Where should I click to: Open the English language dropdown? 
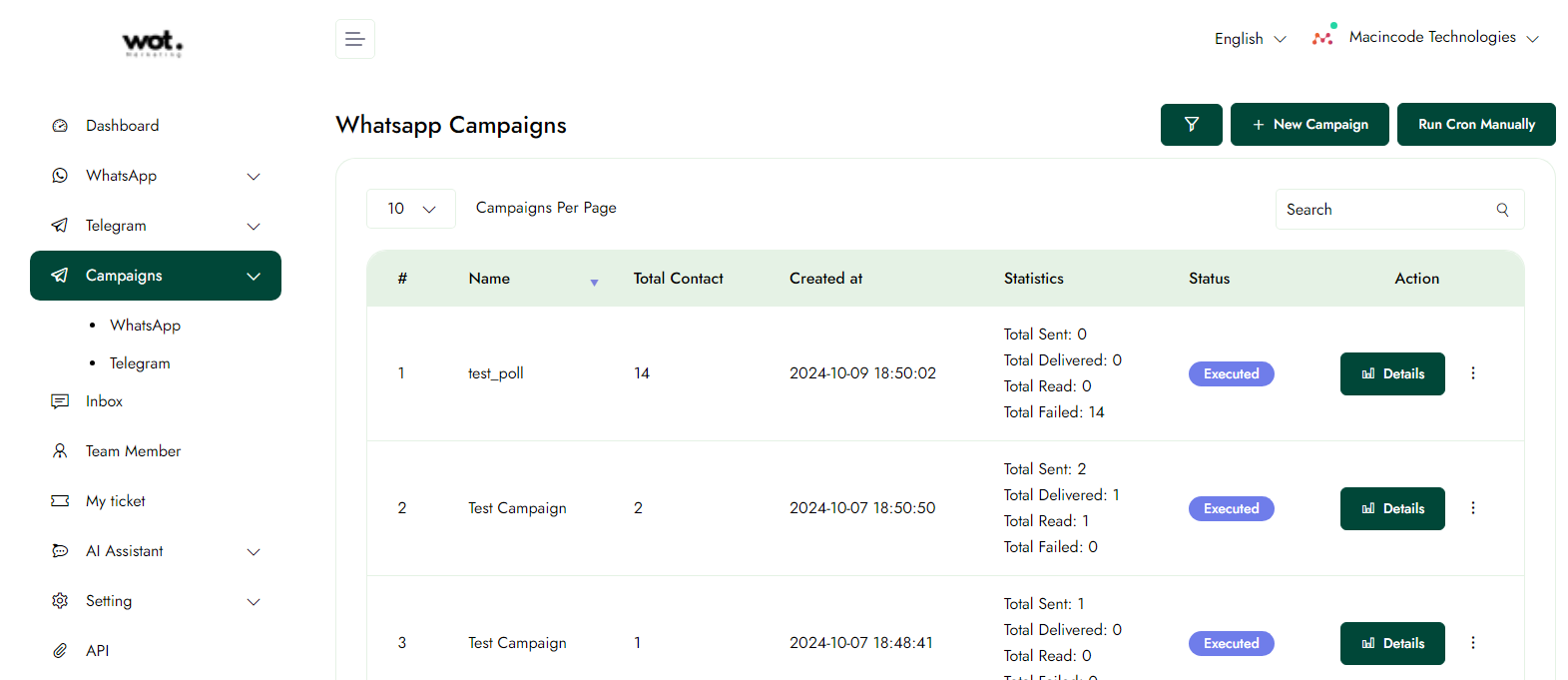(1250, 39)
